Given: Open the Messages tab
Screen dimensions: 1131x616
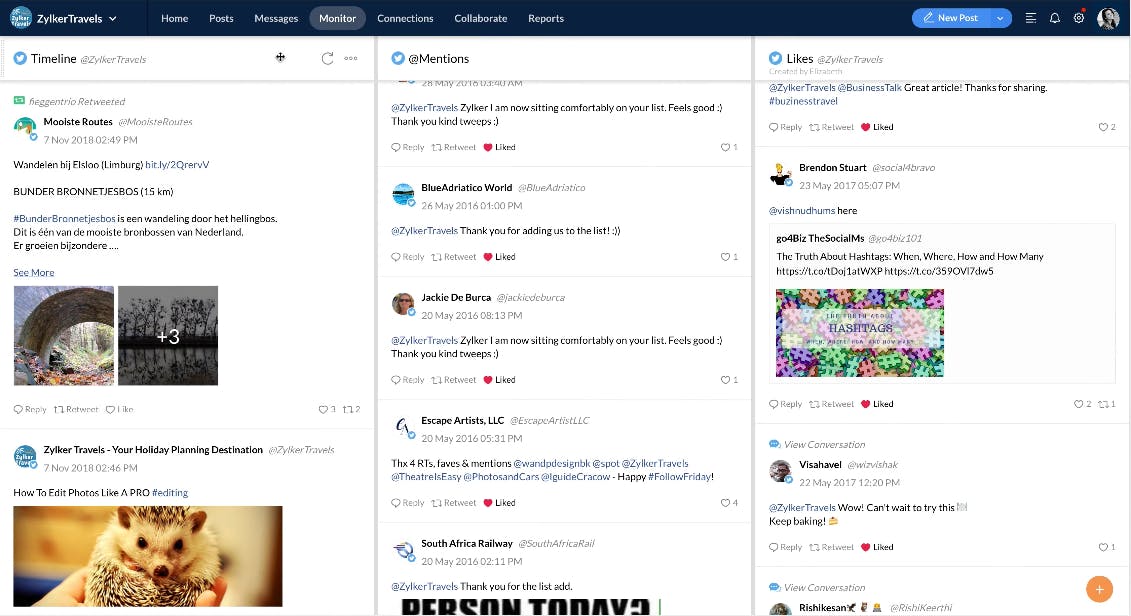Looking at the screenshot, I should tap(276, 18).
